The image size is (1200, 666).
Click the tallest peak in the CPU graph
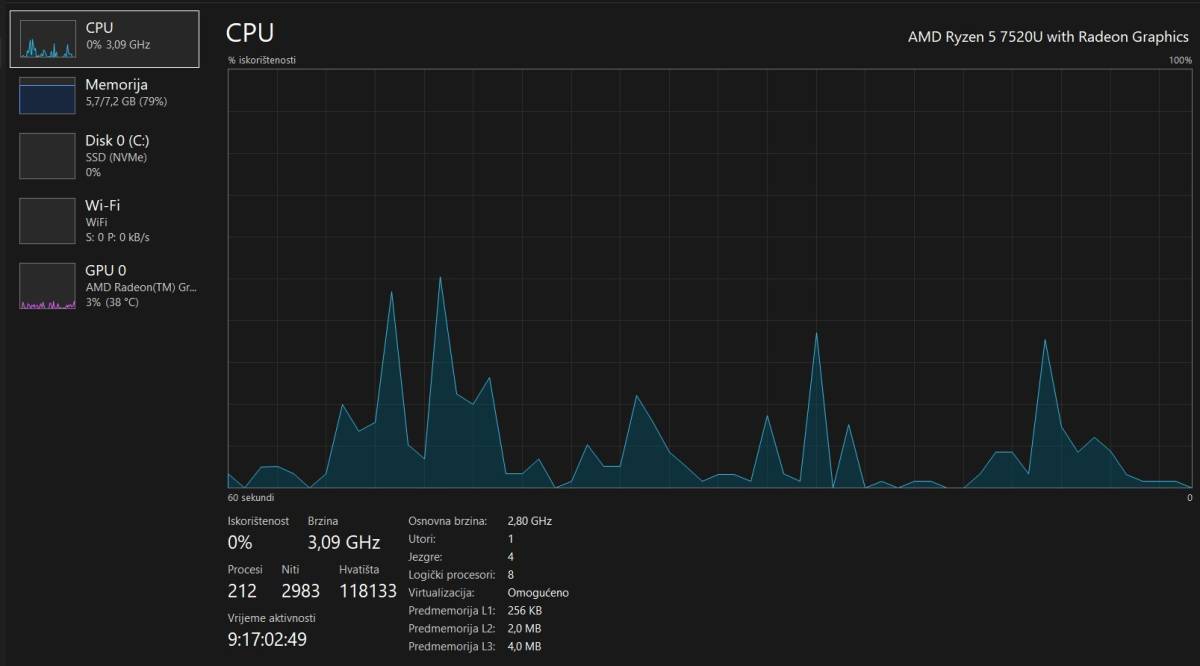(x=440, y=280)
